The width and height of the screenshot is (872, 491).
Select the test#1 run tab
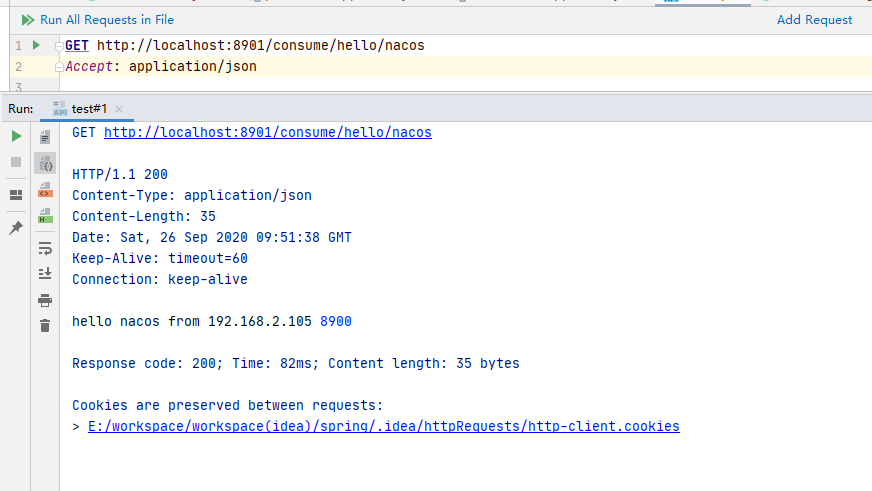[88, 109]
